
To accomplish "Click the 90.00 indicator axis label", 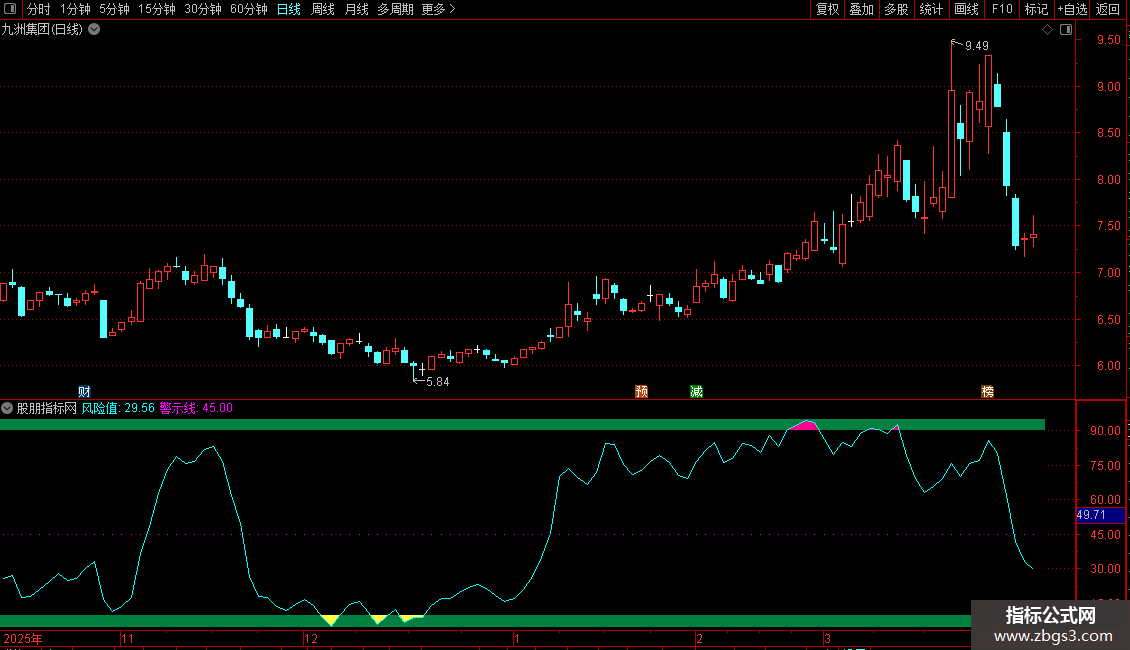I will tap(1105, 430).
